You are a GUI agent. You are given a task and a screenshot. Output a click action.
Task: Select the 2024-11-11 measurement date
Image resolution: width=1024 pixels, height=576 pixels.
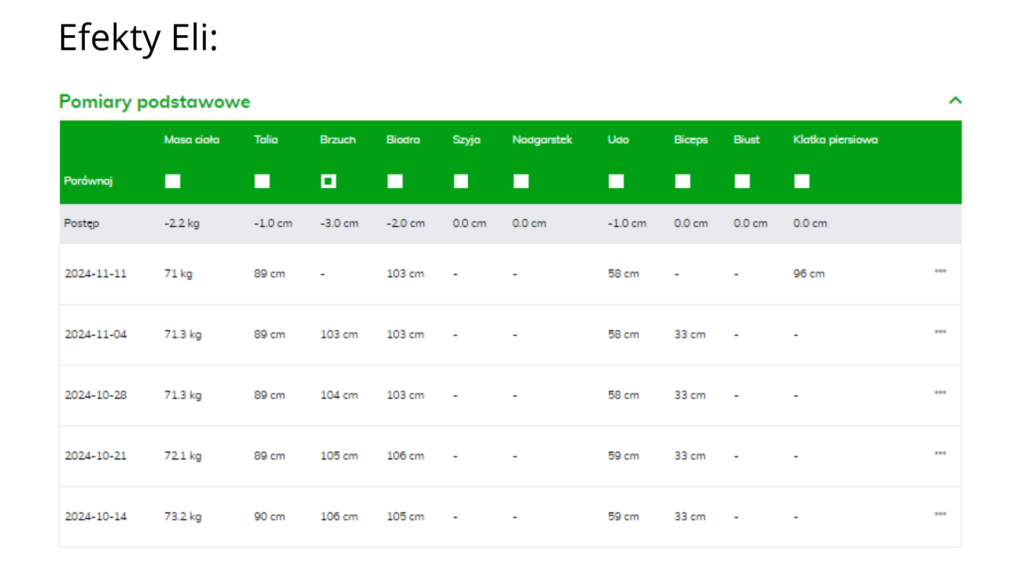click(96, 273)
